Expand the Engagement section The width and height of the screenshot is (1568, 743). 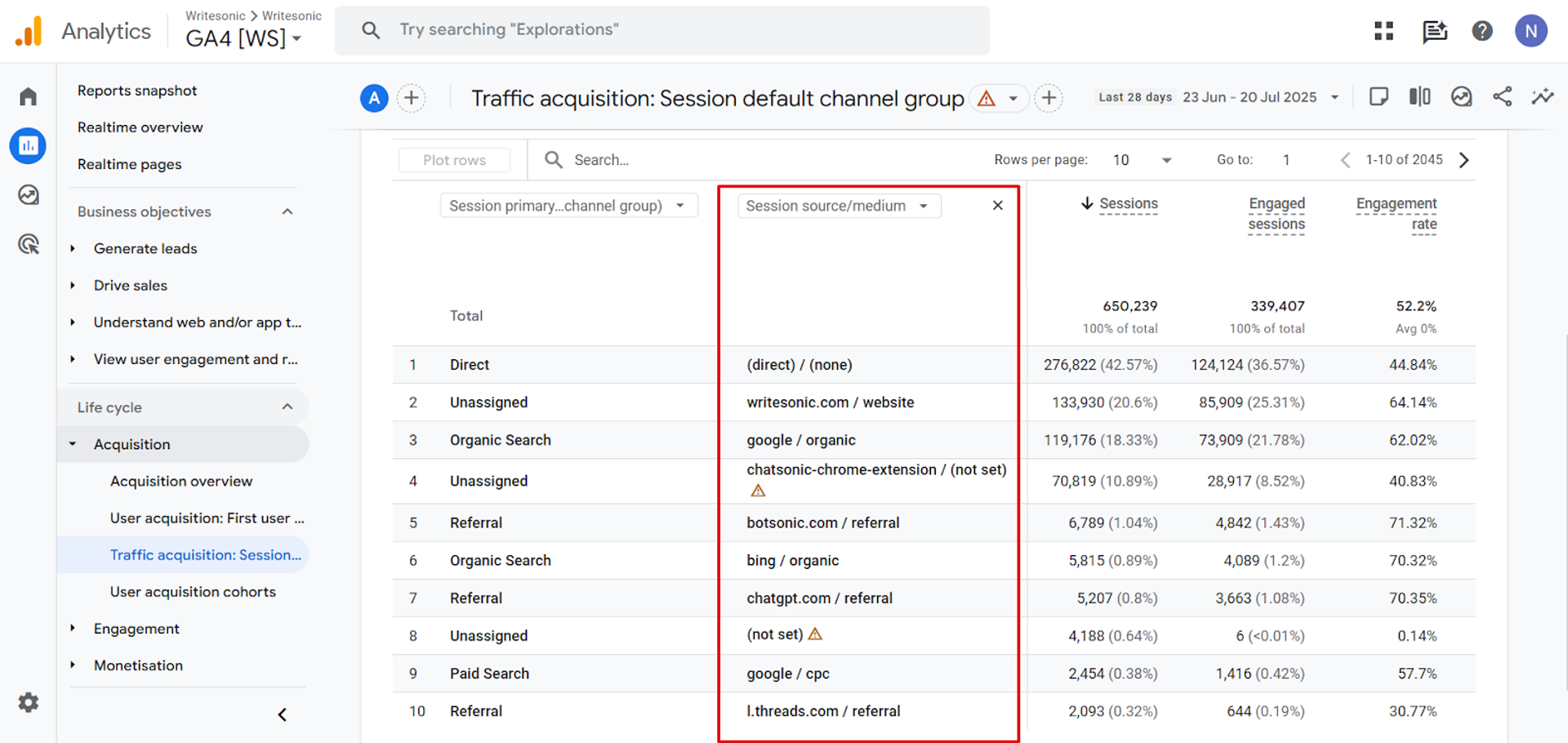tap(73, 628)
